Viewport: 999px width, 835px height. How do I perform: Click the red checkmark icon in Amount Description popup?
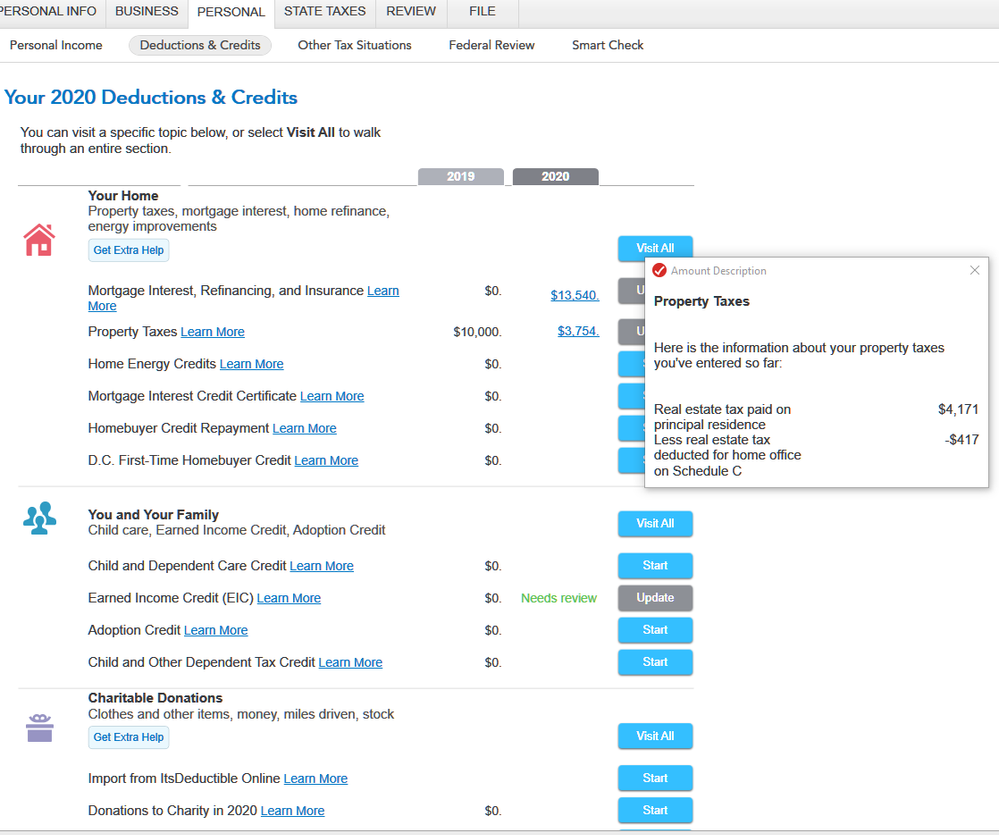click(659, 271)
